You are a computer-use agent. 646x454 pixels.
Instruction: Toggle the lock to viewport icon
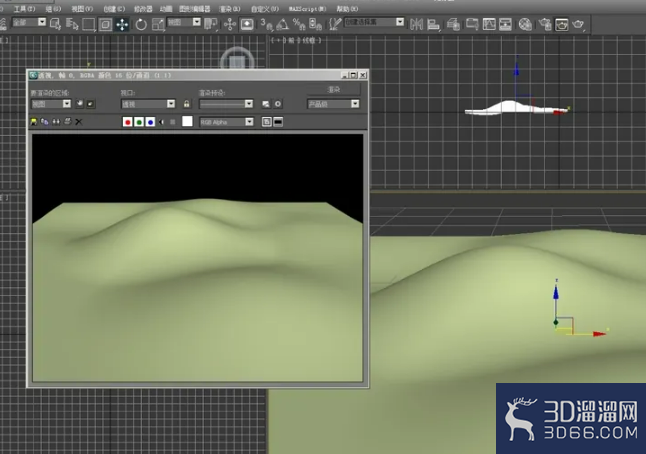[x=187, y=104]
